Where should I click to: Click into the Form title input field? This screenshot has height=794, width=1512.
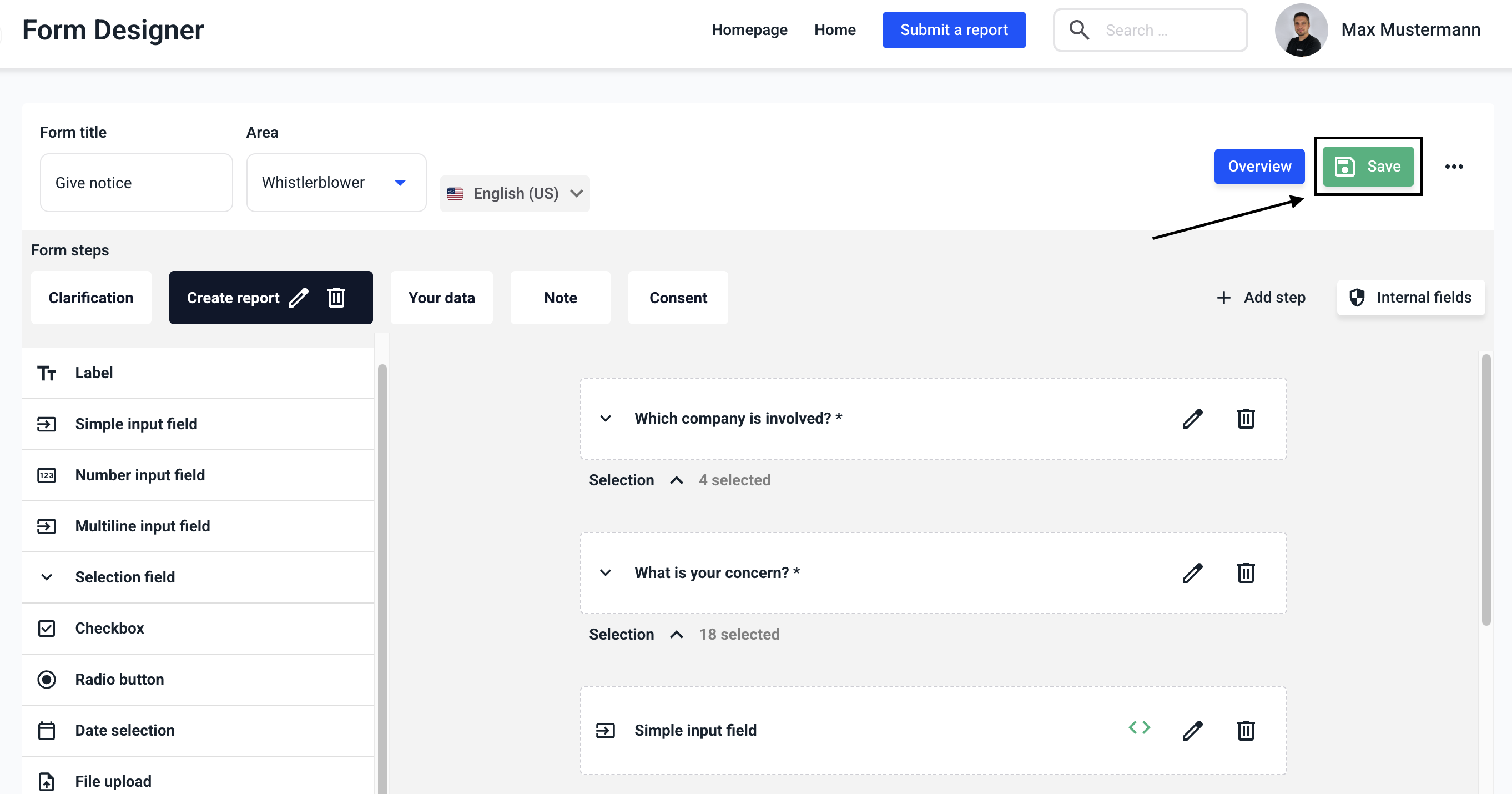click(136, 183)
